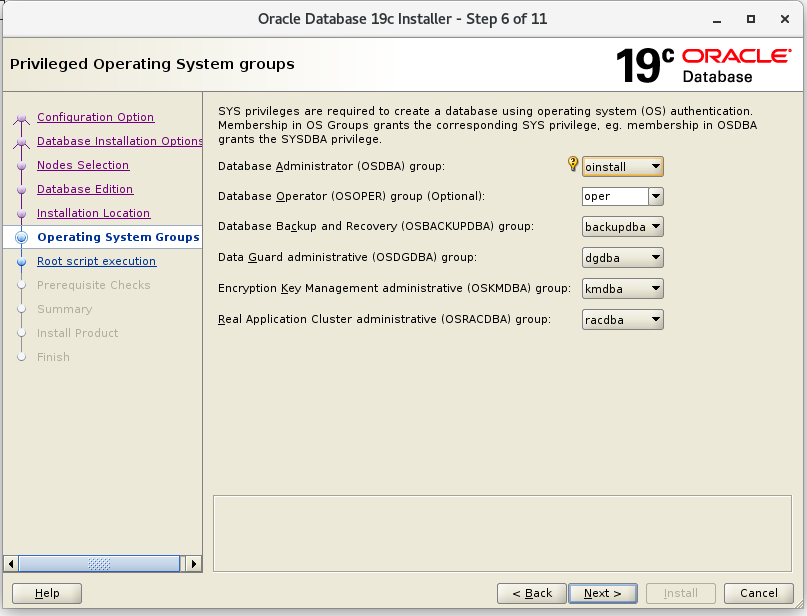The width and height of the screenshot is (807, 616).
Task: Select the Operating System Groups step
Action: (x=118, y=237)
